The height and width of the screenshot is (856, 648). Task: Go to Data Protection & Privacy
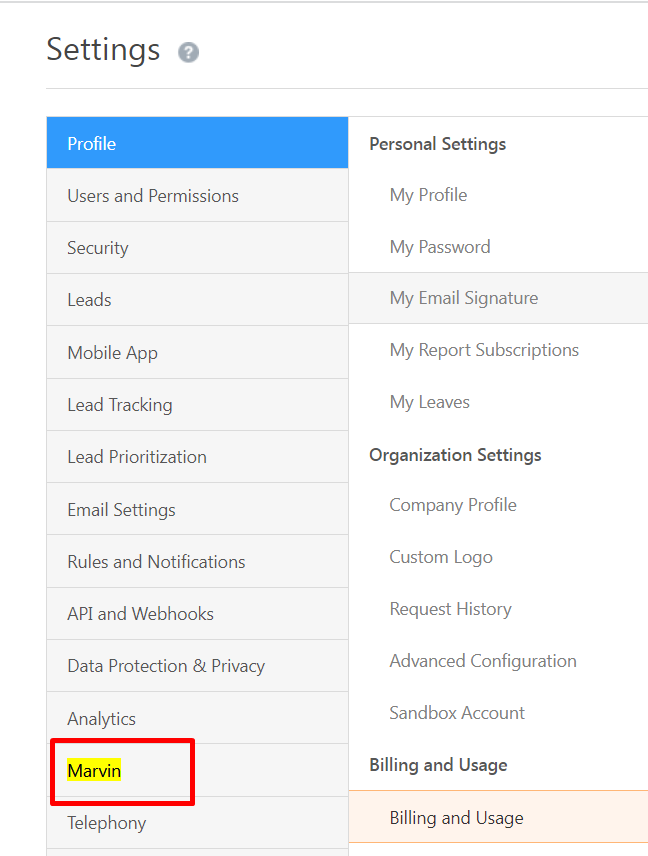click(166, 666)
